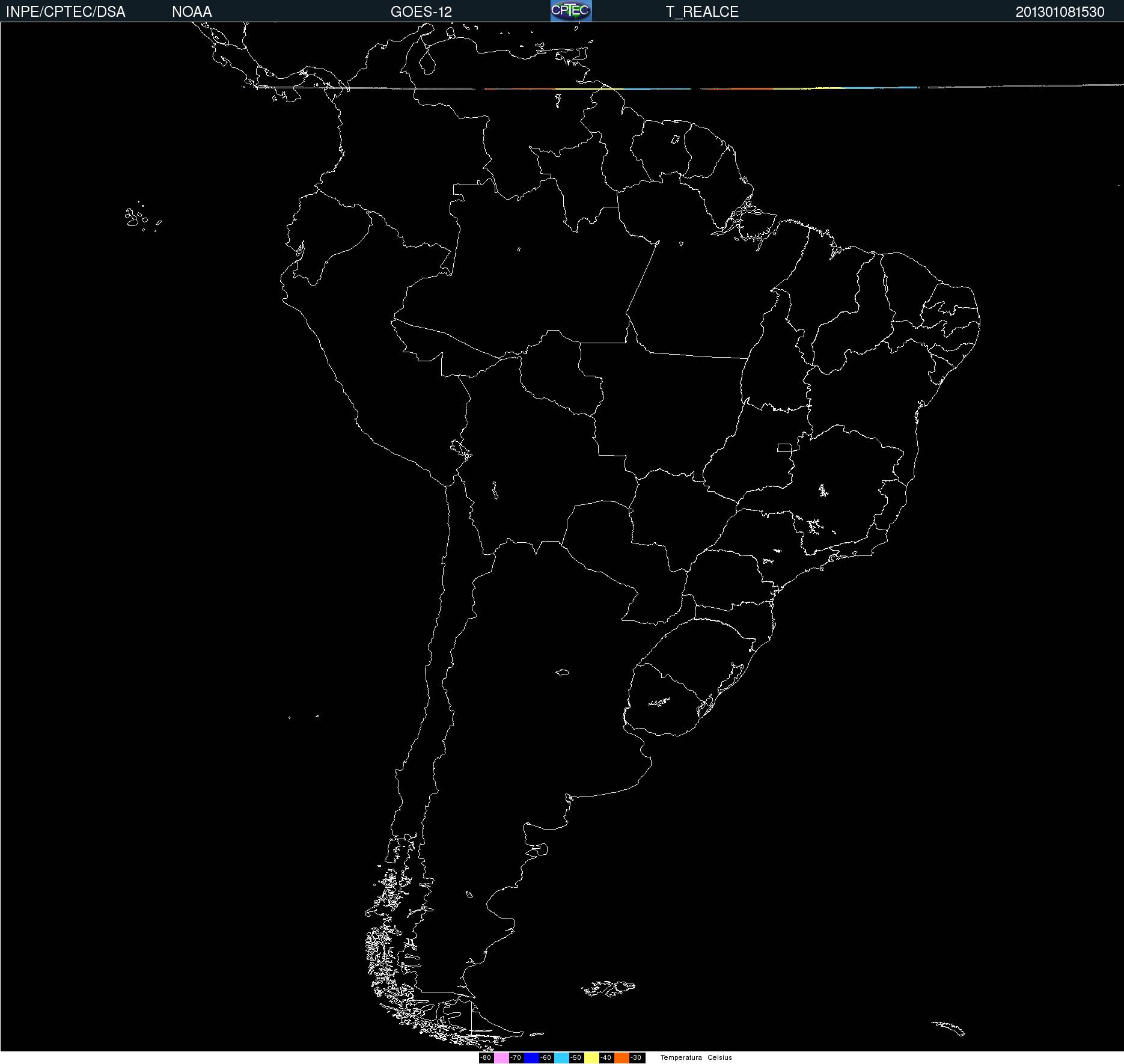Click the -30 legend value
Screen dimensions: 1124x1064
coord(637,1057)
